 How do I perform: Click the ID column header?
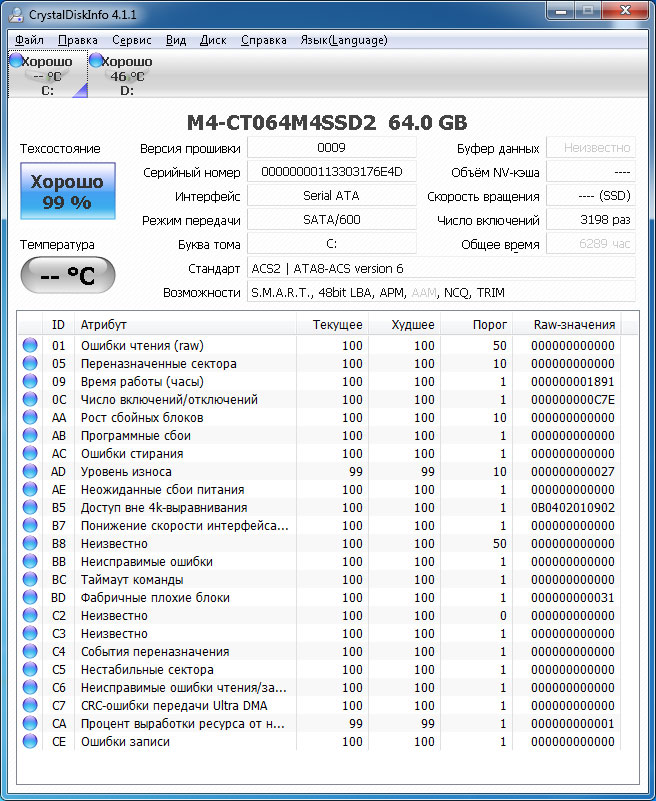(58, 324)
